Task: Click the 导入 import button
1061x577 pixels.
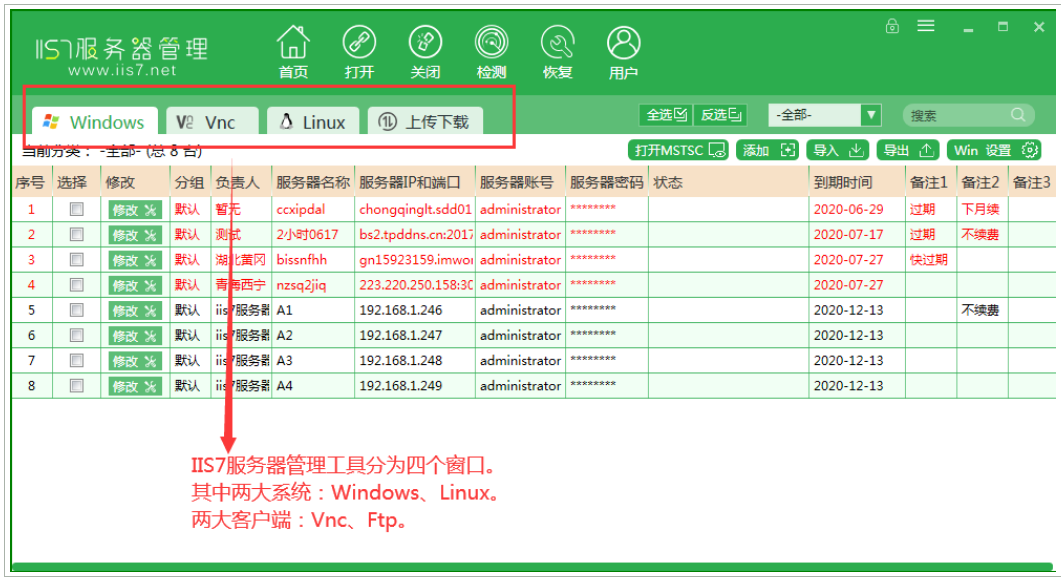Action: [837, 150]
